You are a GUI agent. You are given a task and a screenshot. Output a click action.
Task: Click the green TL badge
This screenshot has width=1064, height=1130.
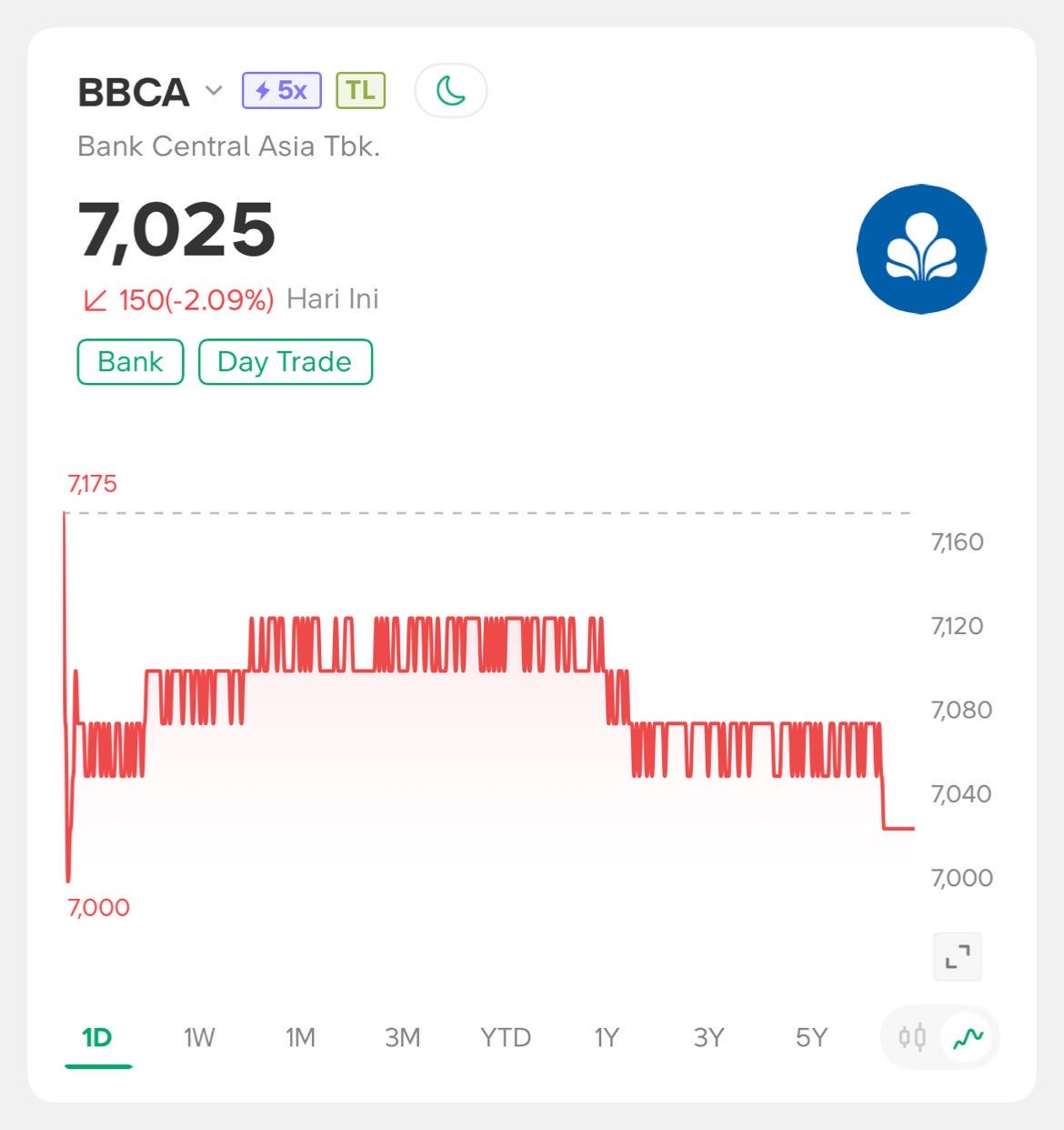[x=360, y=91]
